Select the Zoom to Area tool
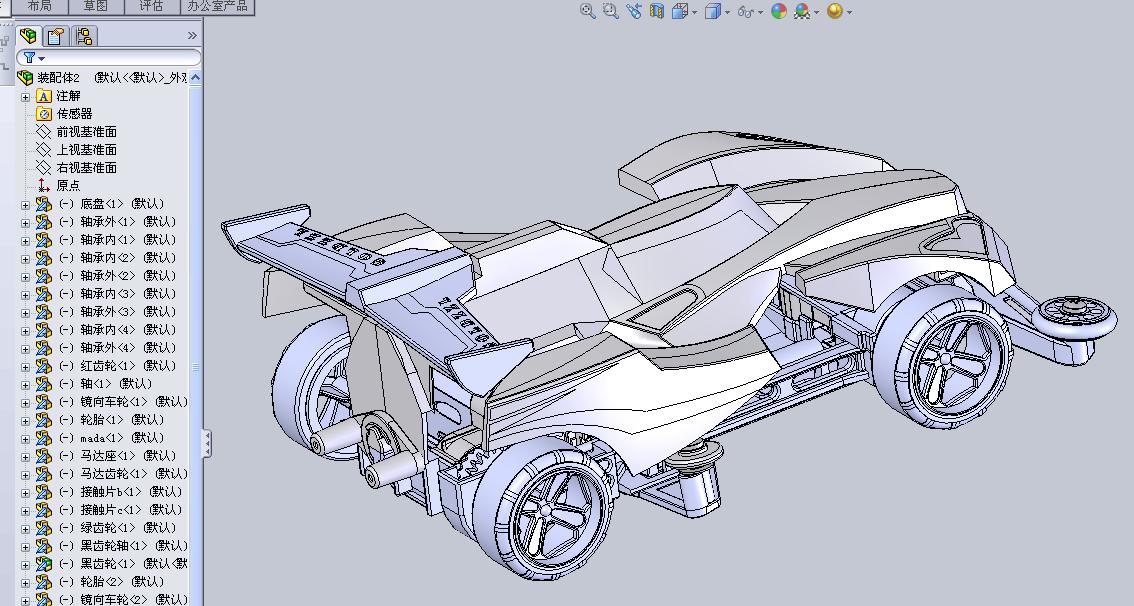The height and width of the screenshot is (606, 1134). [610, 11]
